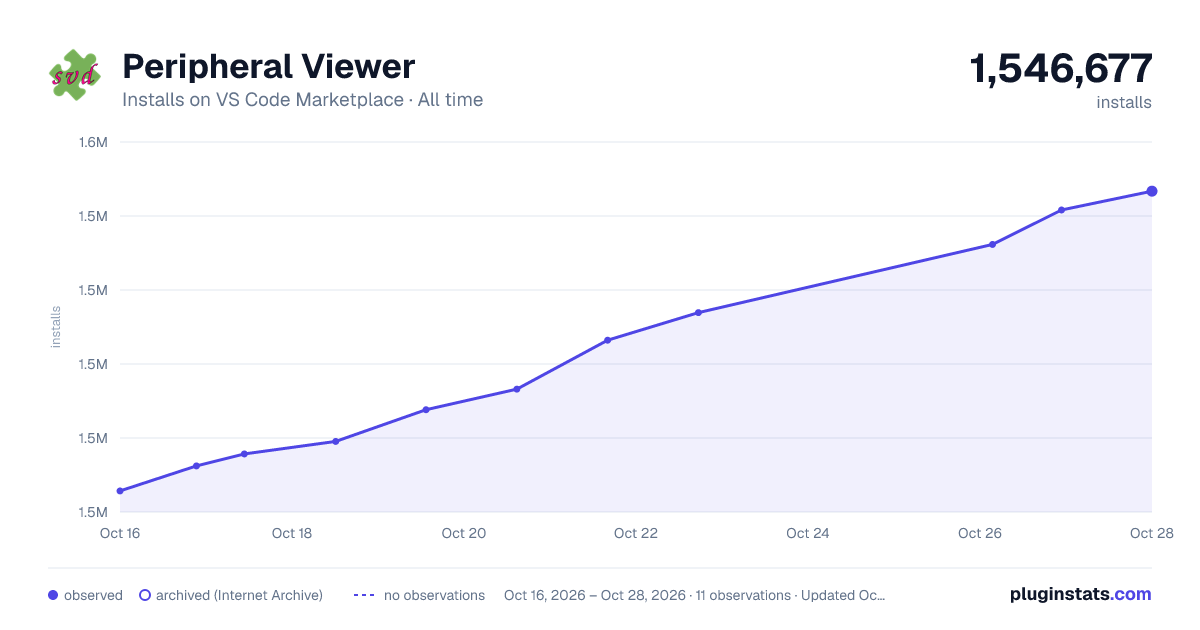This screenshot has width=1200, height=630.
Task: Click the vertical 'installs' y-axis title
Action: 56,327
